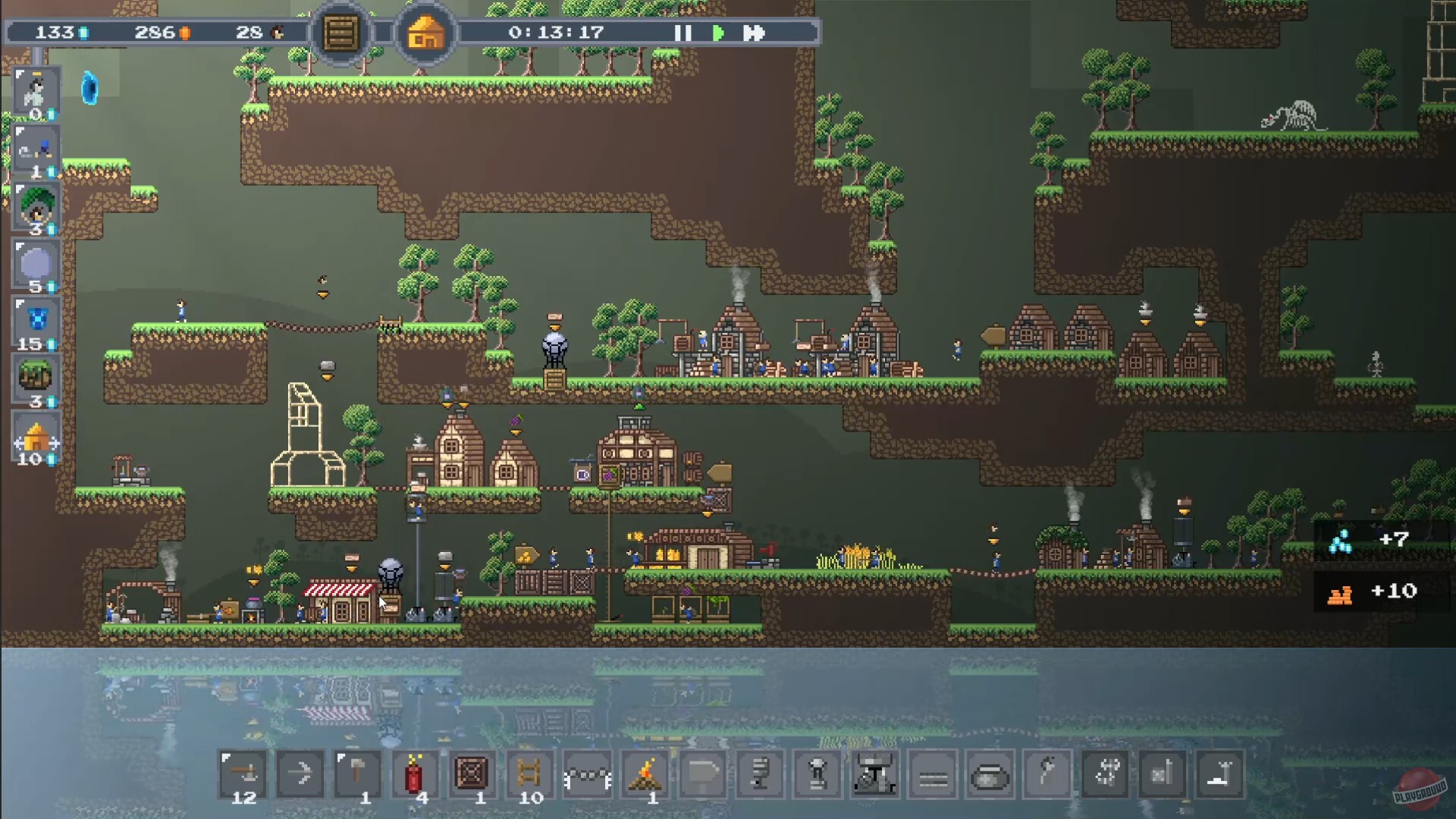Select the campfire build item
Image resolution: width=1456 pixels, height=819 pixels.
pyautogui.click(x=646, y=773)
